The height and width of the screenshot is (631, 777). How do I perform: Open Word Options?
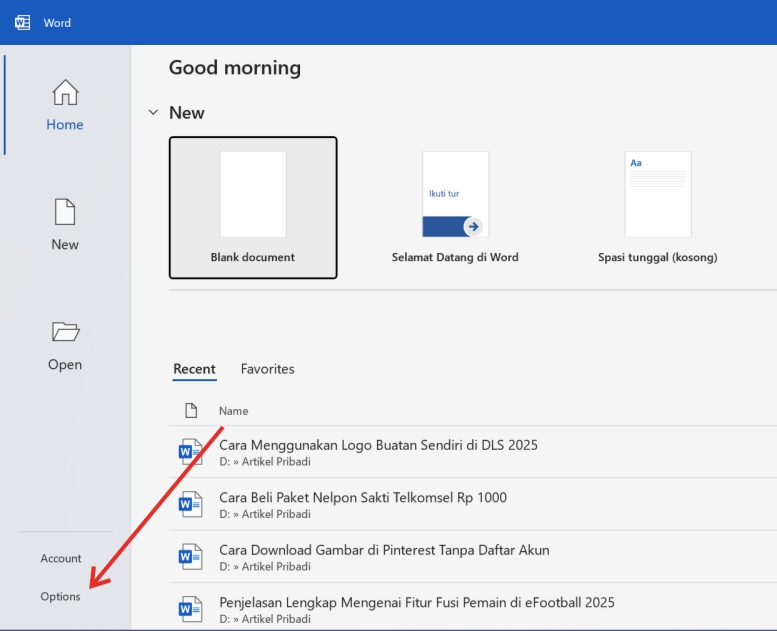tap(60, 597)
